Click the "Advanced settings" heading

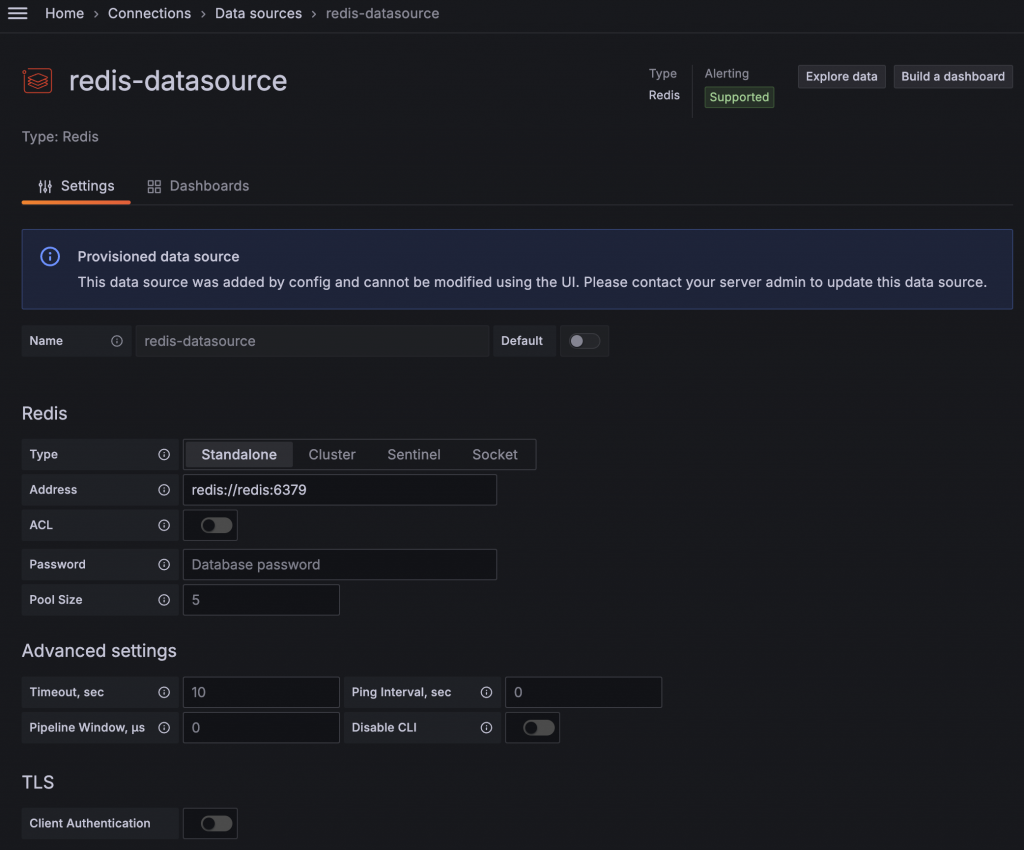(x=99, y=651)
